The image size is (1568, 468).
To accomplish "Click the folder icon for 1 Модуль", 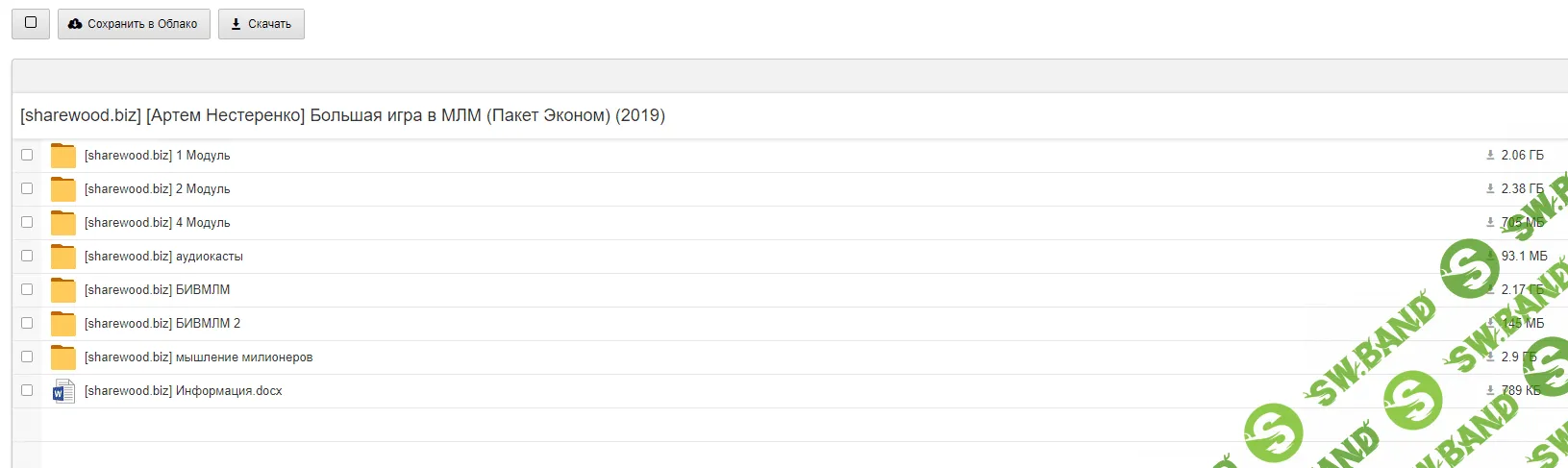I will pyautogui.click(x=63, y=156).
